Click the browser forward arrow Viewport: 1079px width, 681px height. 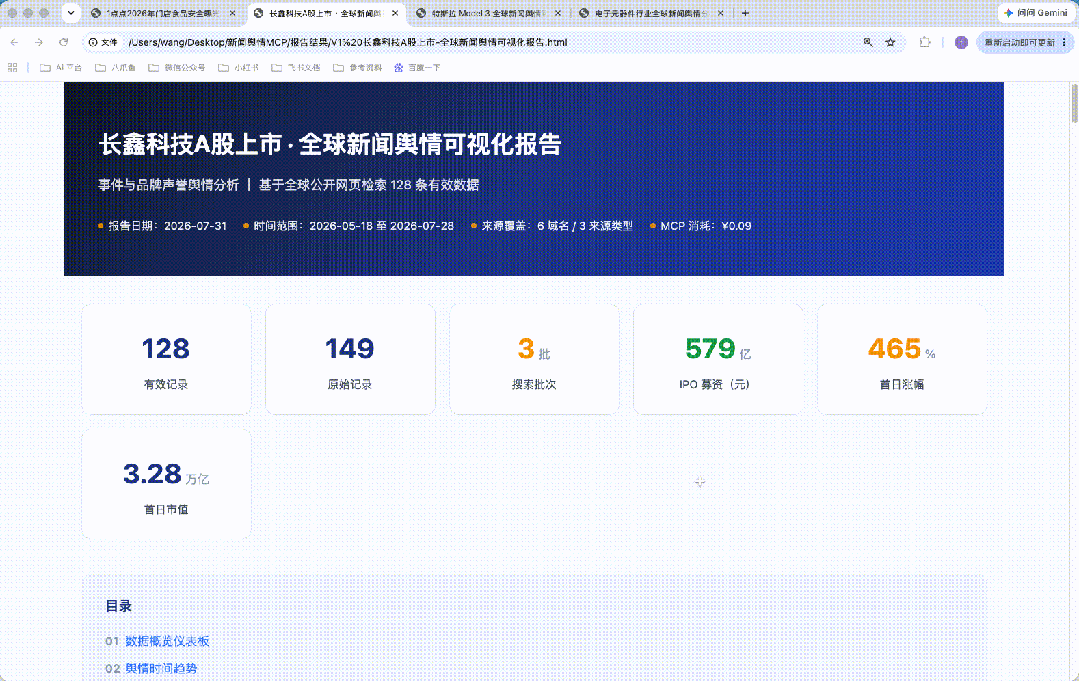pyautogui.click(x=39, y=43)
